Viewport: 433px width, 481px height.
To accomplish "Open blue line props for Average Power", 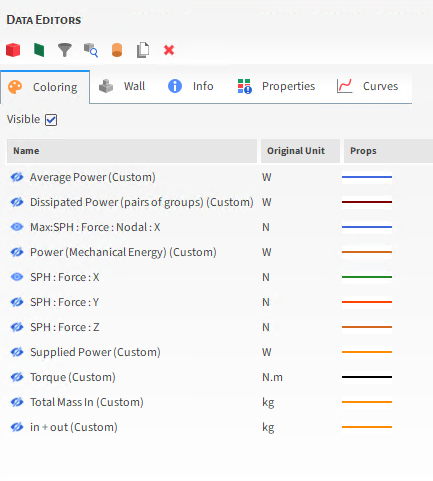I will point(367,177).
